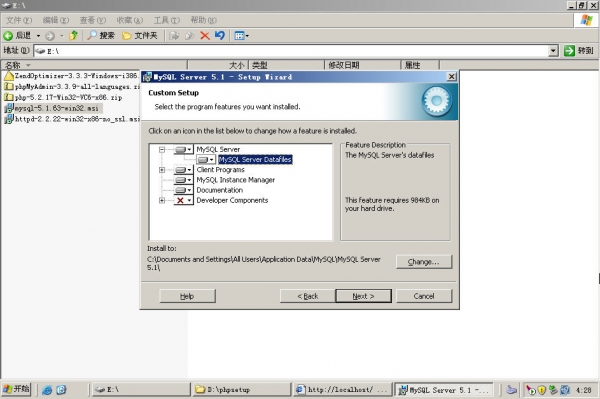Click the Next > button in wizard
The height and width of the screenshot is (399, 600).
point(363,296)
